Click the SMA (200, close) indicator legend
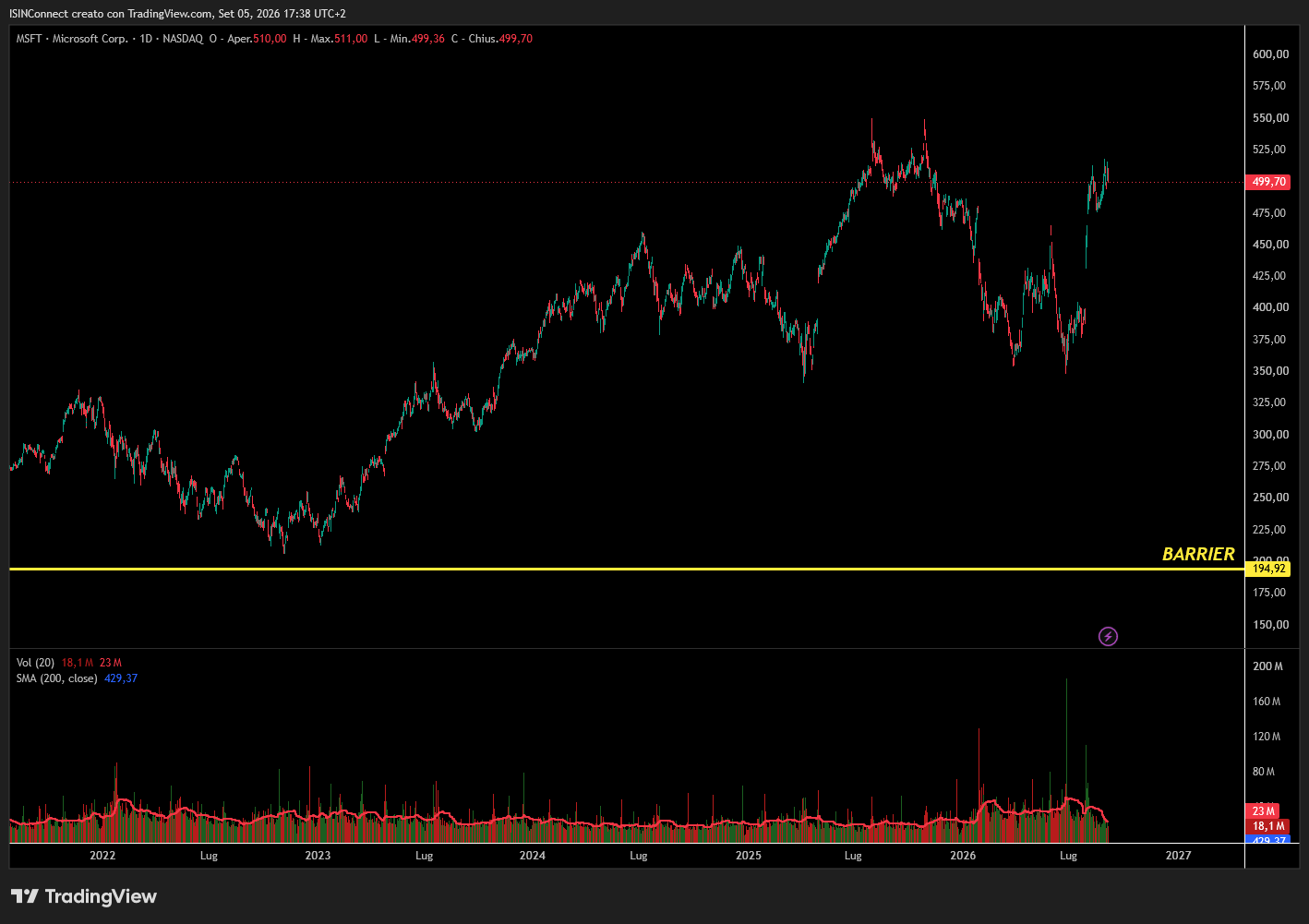1309x924 pixels. click(56, 678)
